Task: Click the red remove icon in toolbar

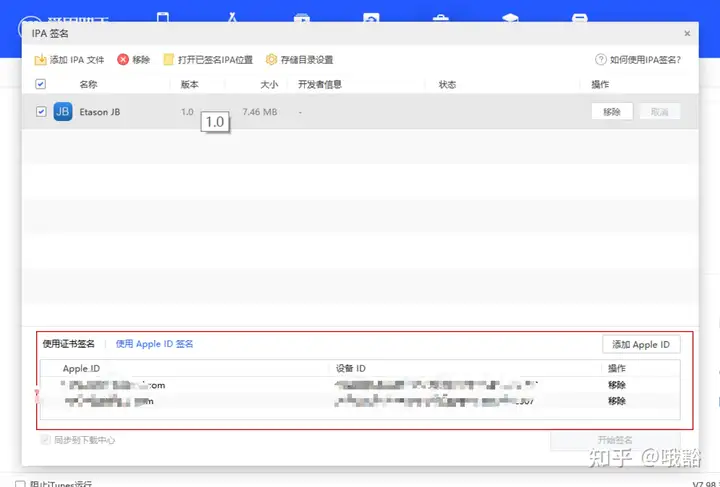Action: pos(123,60)
